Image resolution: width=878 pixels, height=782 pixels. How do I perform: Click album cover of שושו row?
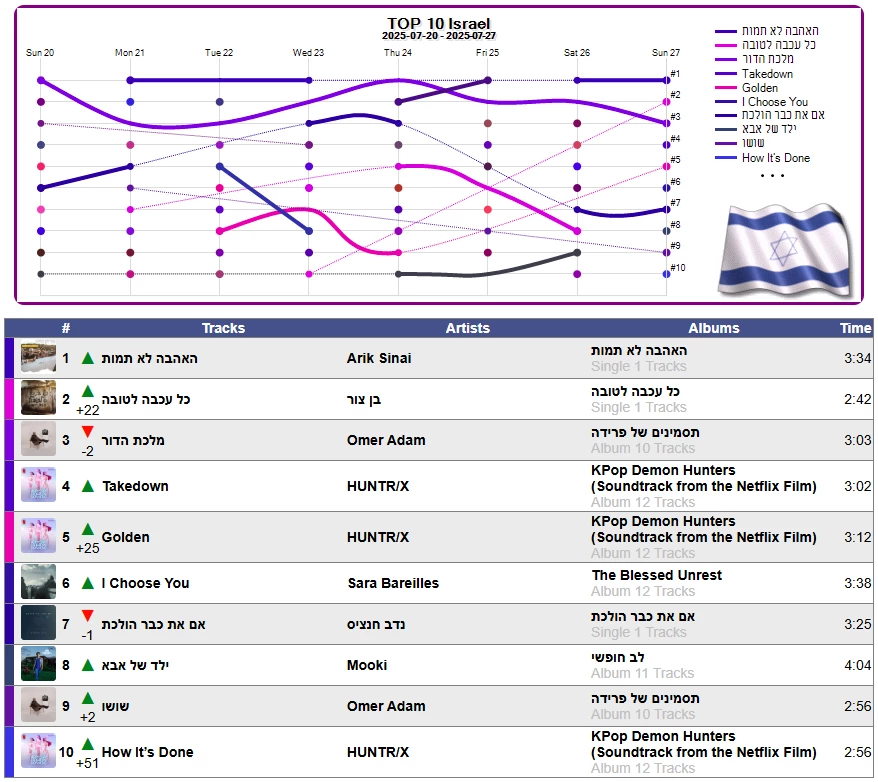pos(38,705)
